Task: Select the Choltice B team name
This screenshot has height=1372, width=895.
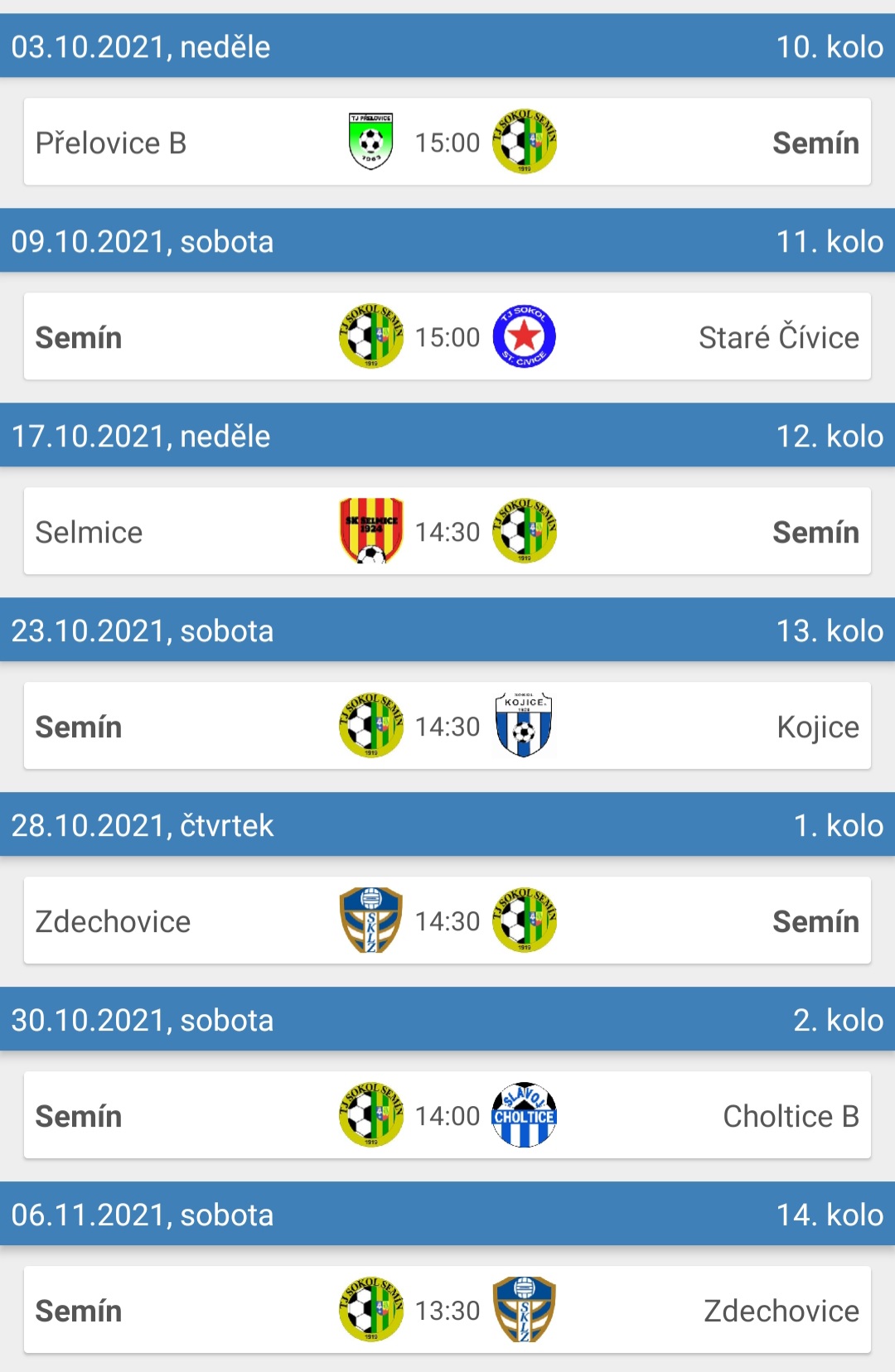Action: (791, 1116)
